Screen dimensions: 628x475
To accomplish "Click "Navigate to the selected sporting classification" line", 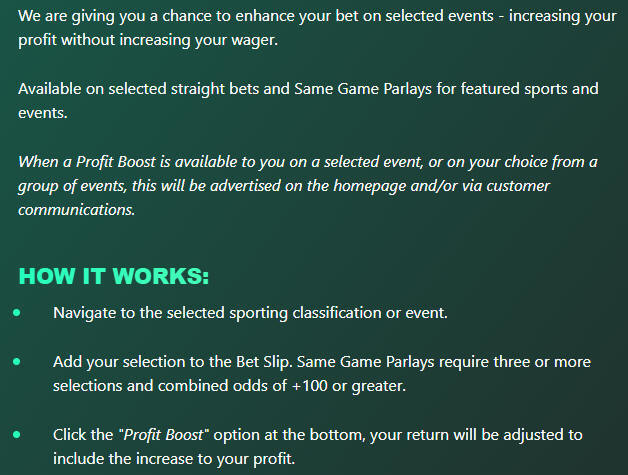I will [250, 313].
